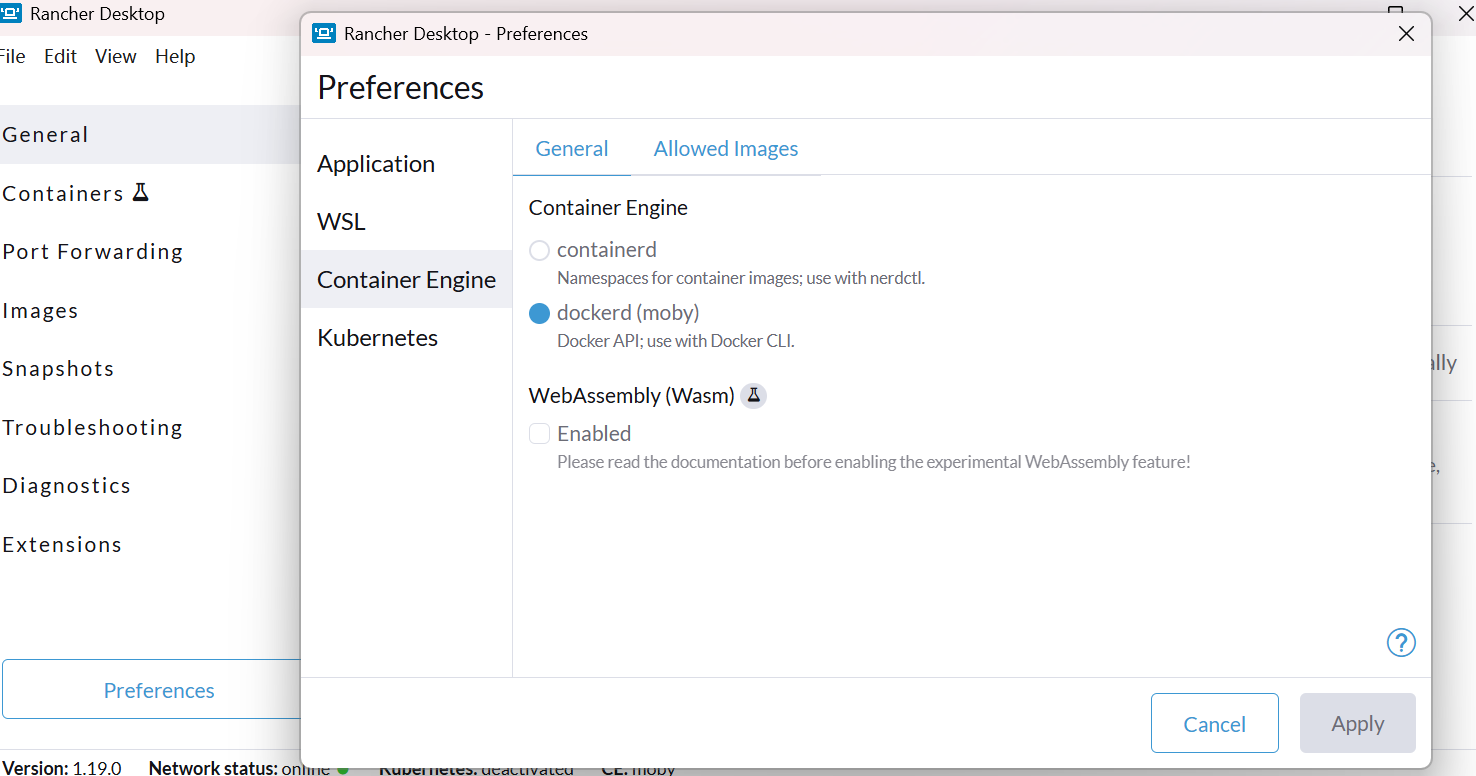Switch to the Allowed Images tab
The height and width of the screenshot is (776, 1476).
(726, 149)
